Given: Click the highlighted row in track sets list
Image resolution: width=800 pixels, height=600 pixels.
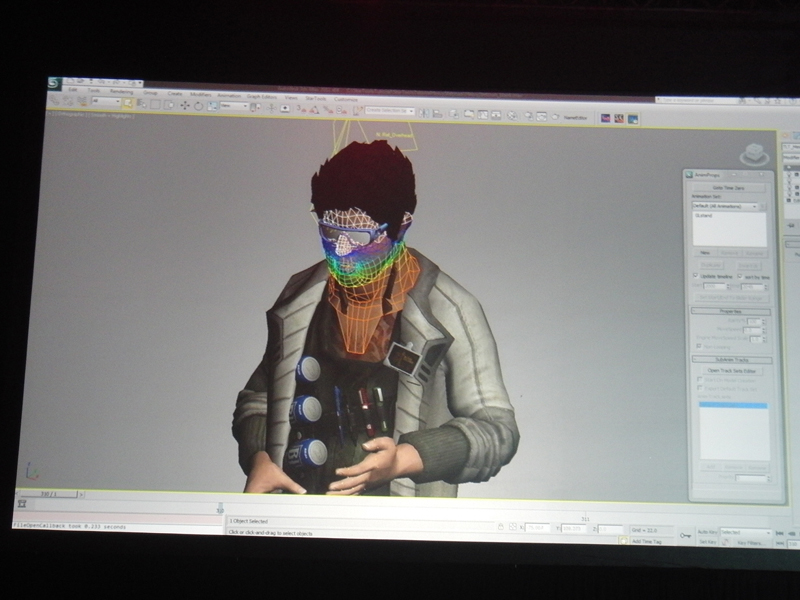Looking at the screenshot, I should 733,406.
